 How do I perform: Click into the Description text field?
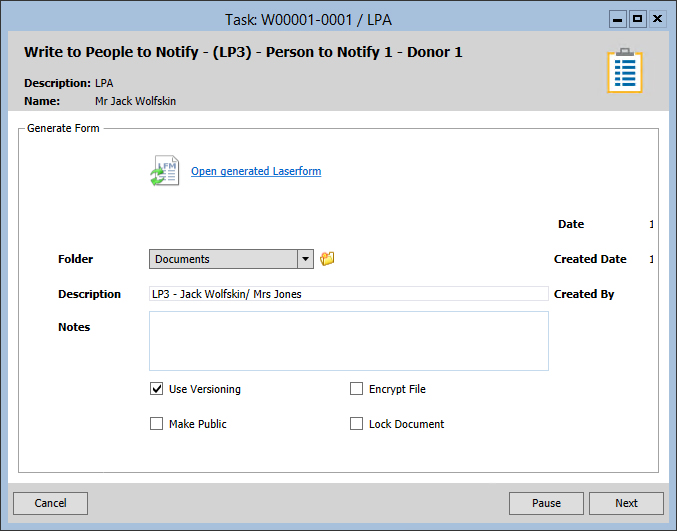point(348,294)
